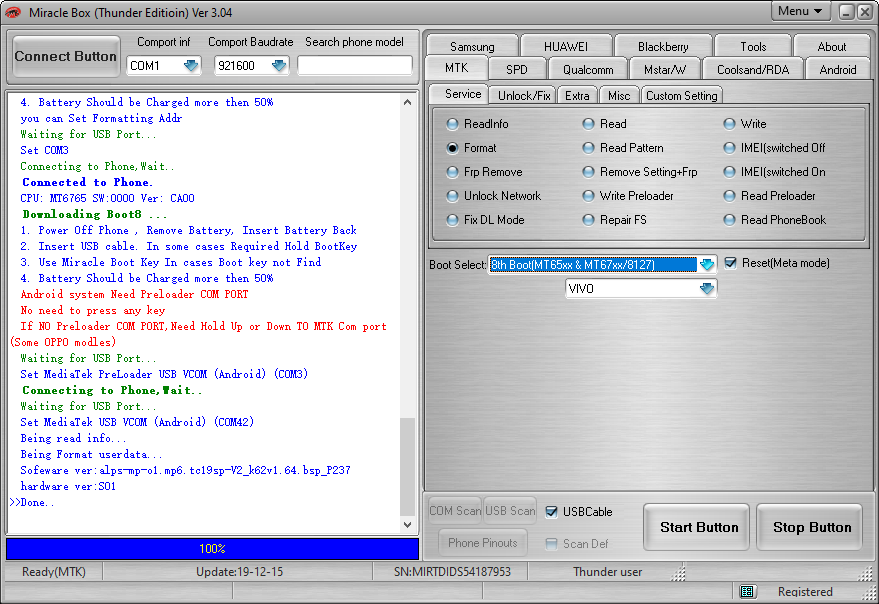This screenshot has height=604, width=879.
Task: Expand the Boot Select dropdown
Action: 707,264
